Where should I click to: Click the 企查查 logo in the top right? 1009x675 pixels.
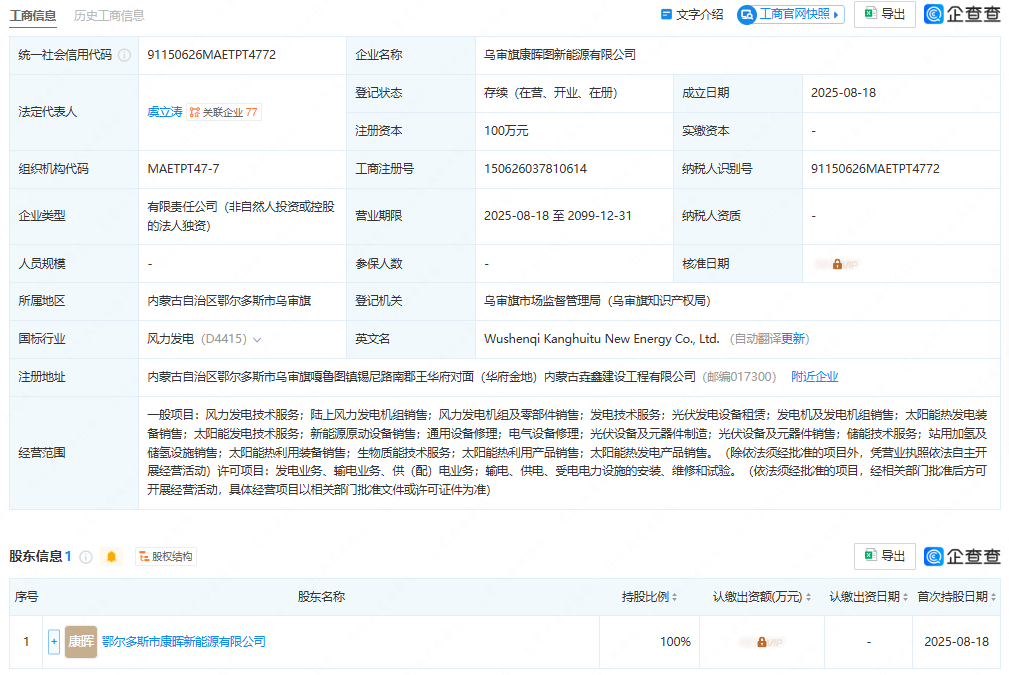pos(962,14)
